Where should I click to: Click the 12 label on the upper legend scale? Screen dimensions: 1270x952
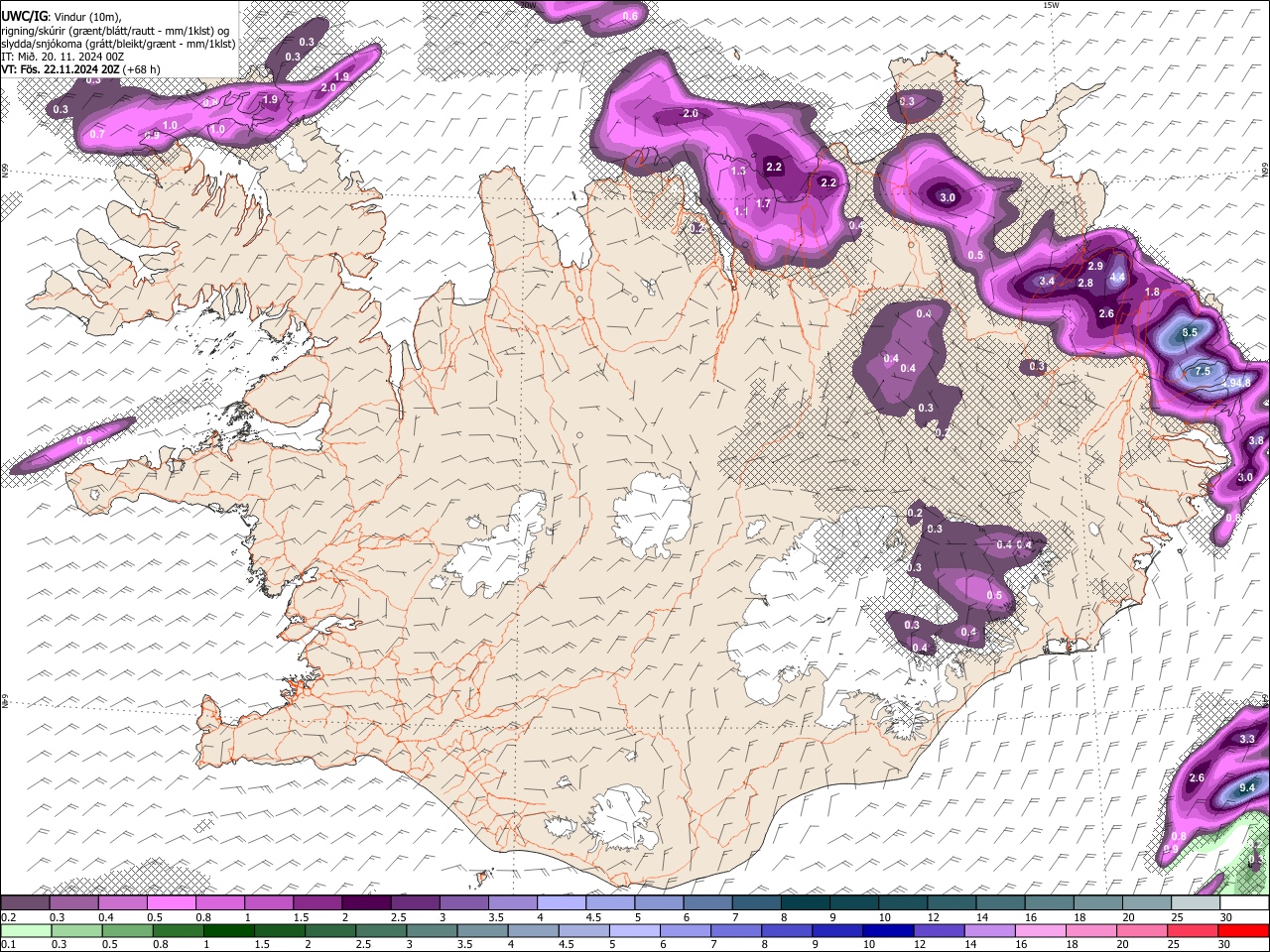(x=934, y=917)
